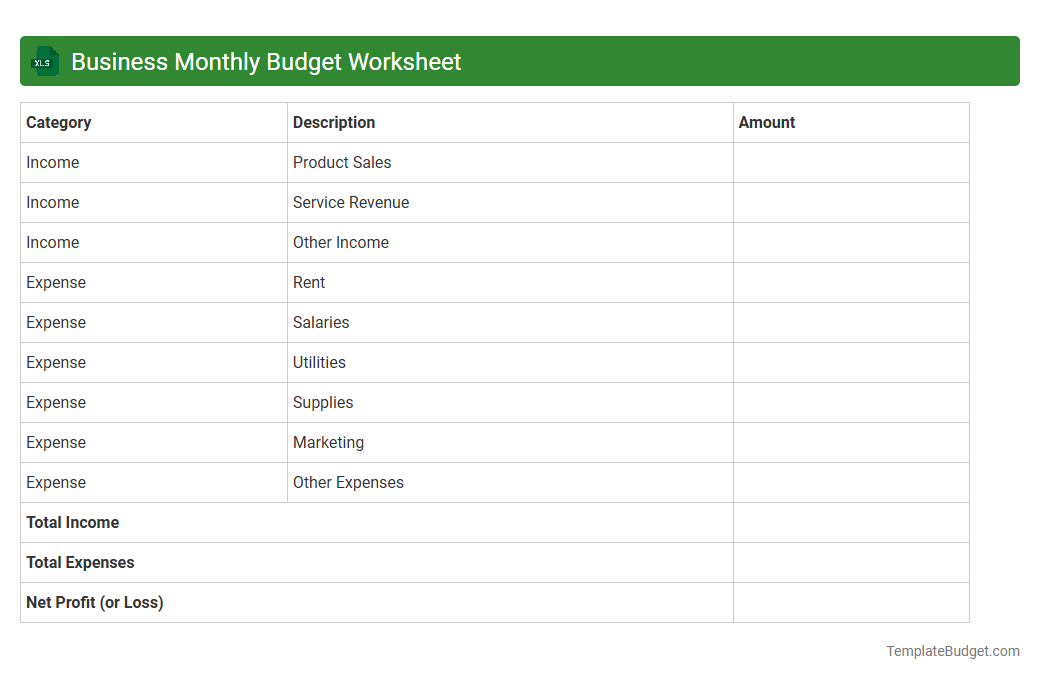The height and width of the screenshot is (680, 1040).
Task: Select the Other Expenses cell
Action: [348, 482]
